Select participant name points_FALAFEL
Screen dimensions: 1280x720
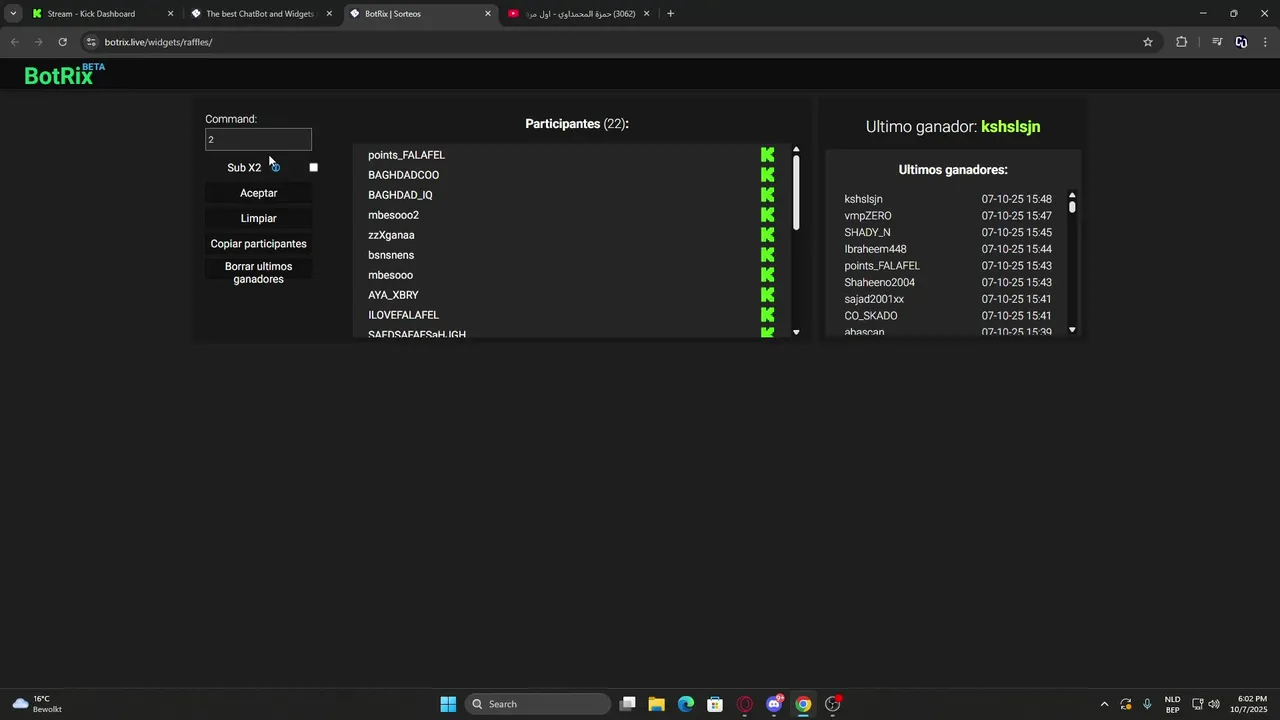tap(406, 155)
